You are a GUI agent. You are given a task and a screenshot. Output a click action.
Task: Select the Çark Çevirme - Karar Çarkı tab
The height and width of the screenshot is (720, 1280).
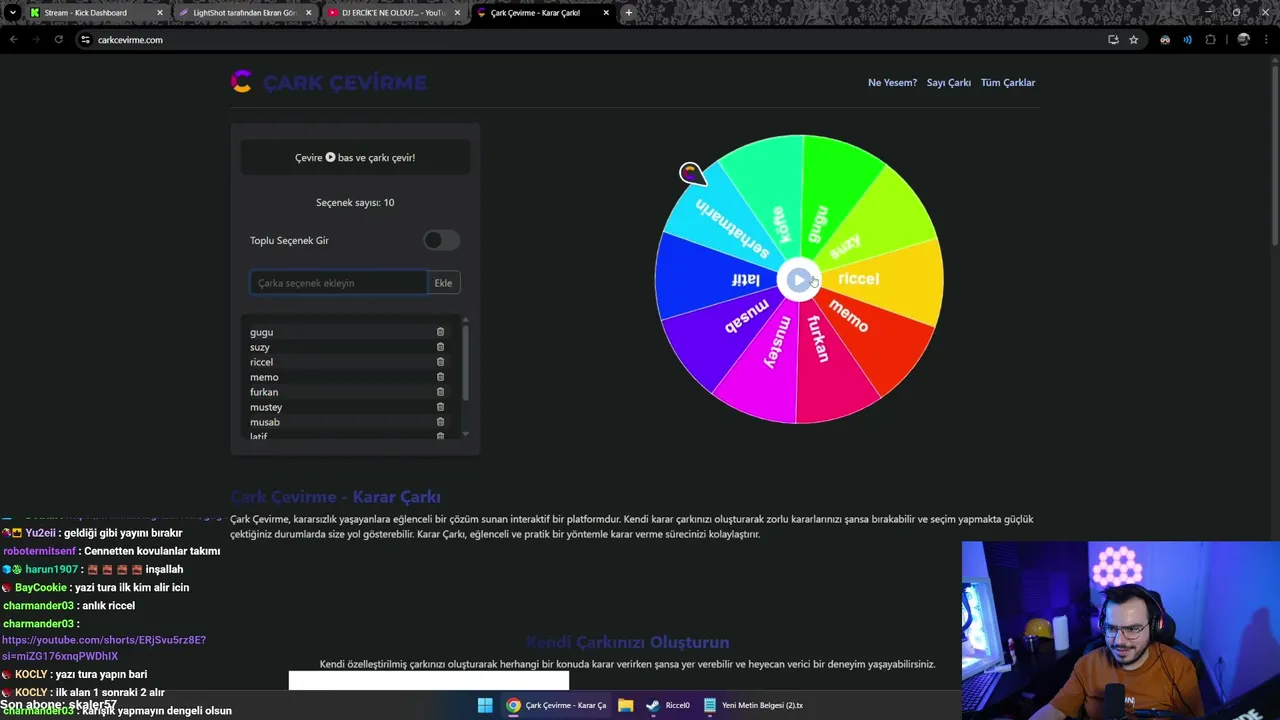[541, 13]
